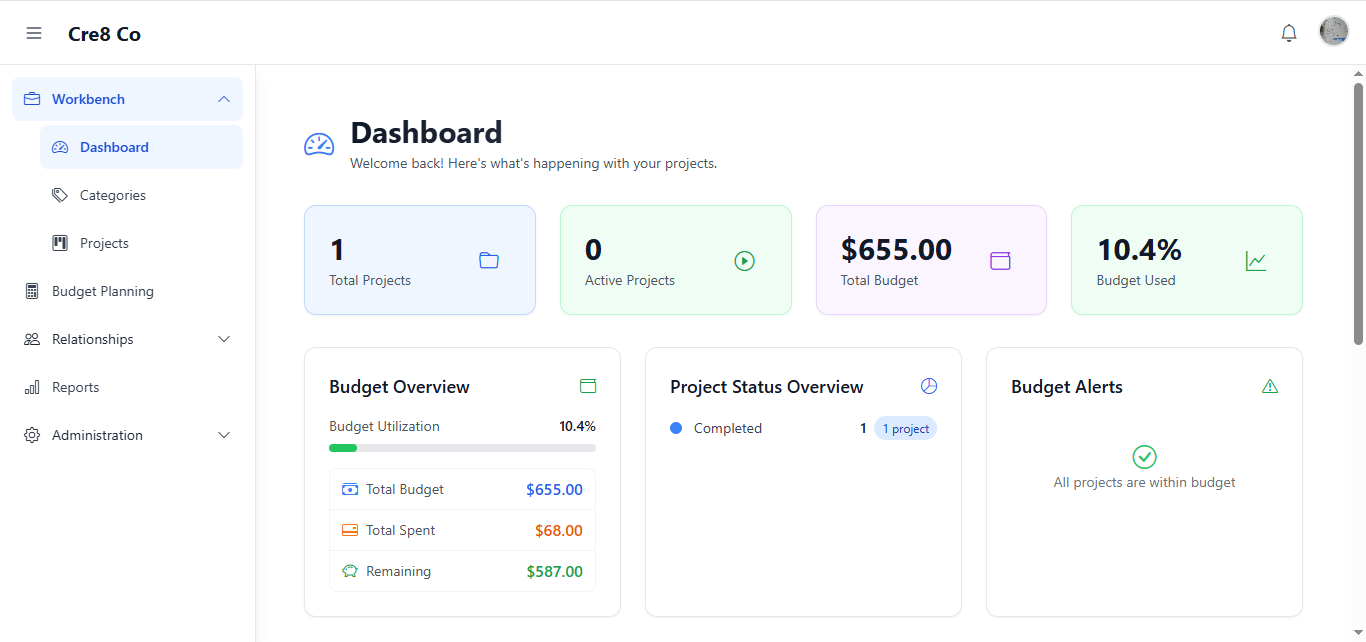Screen dimensions: 1366x642
Task: Click the page vertical scrollbar
Action: point(1358,215)
